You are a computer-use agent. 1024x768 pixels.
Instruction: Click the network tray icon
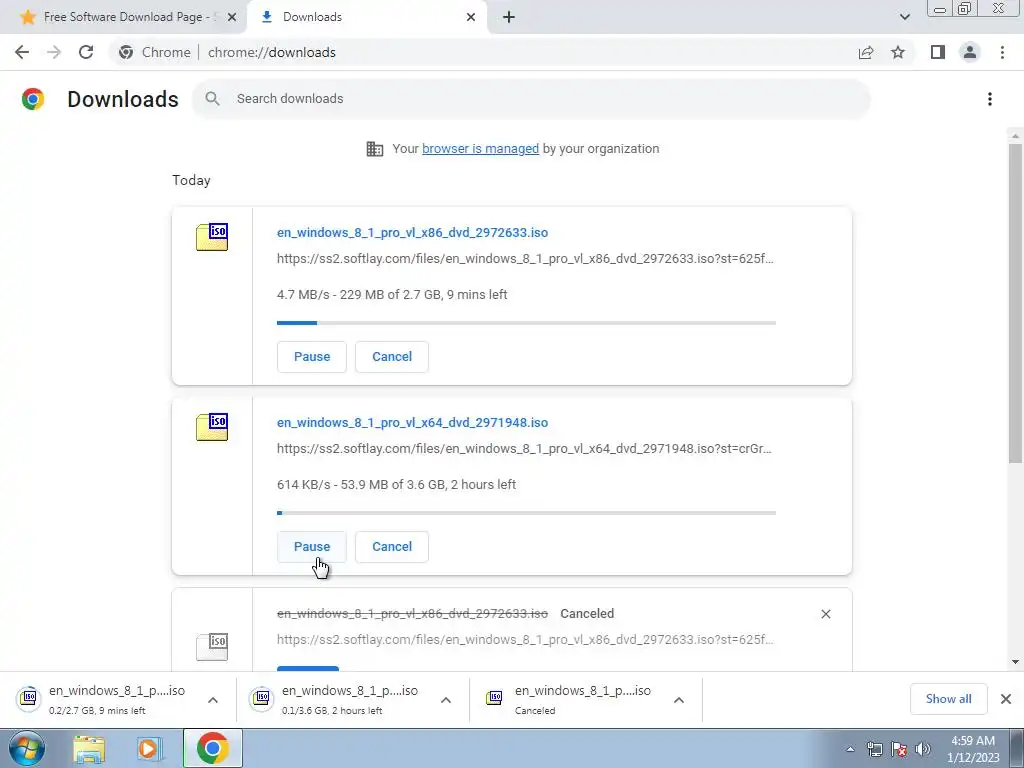(874, 748)
